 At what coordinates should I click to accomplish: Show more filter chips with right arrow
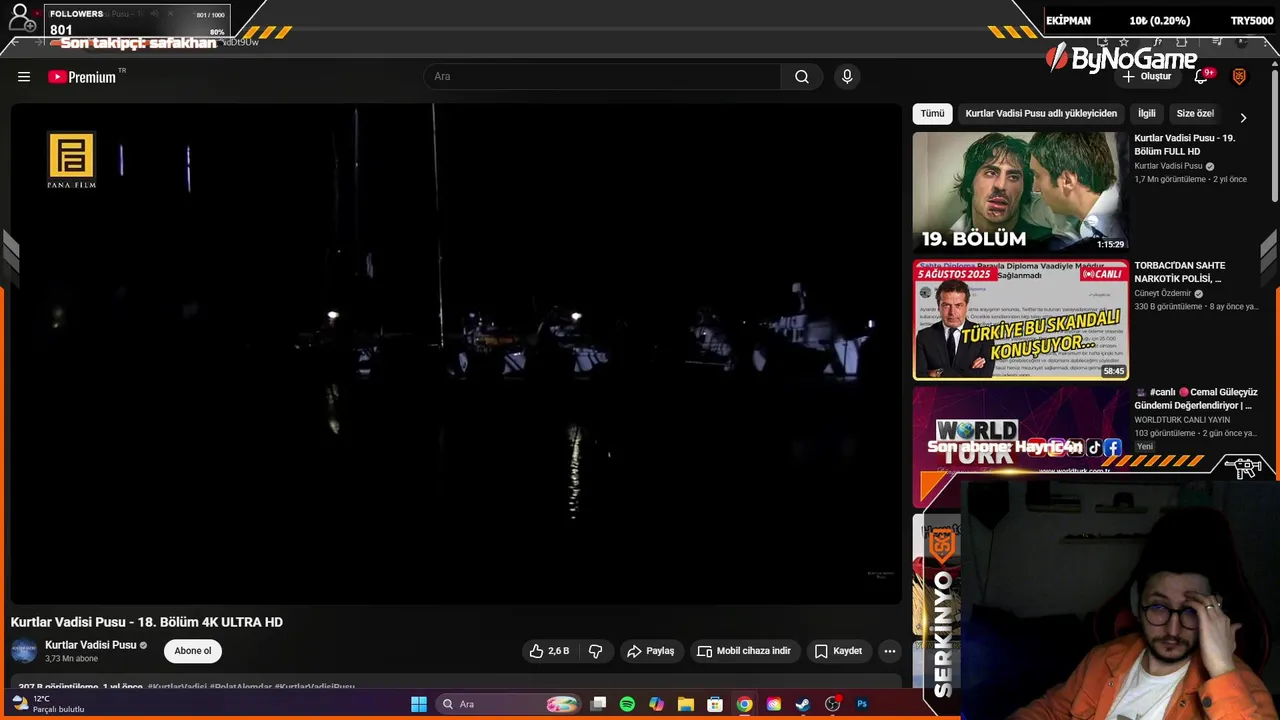pyautogui.click(x=1243, y=117)
